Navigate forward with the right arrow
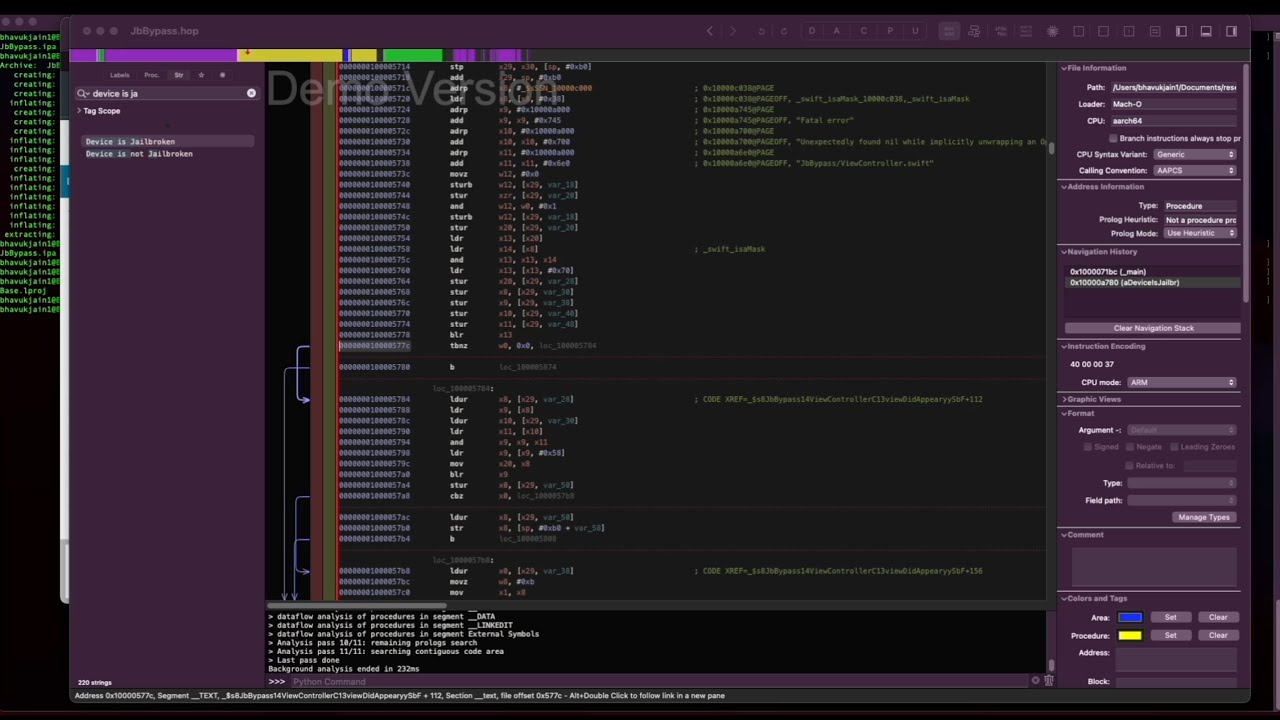The height and width of the screenshot is (720, 1280). pyautogui.click(x=733, y=31)
